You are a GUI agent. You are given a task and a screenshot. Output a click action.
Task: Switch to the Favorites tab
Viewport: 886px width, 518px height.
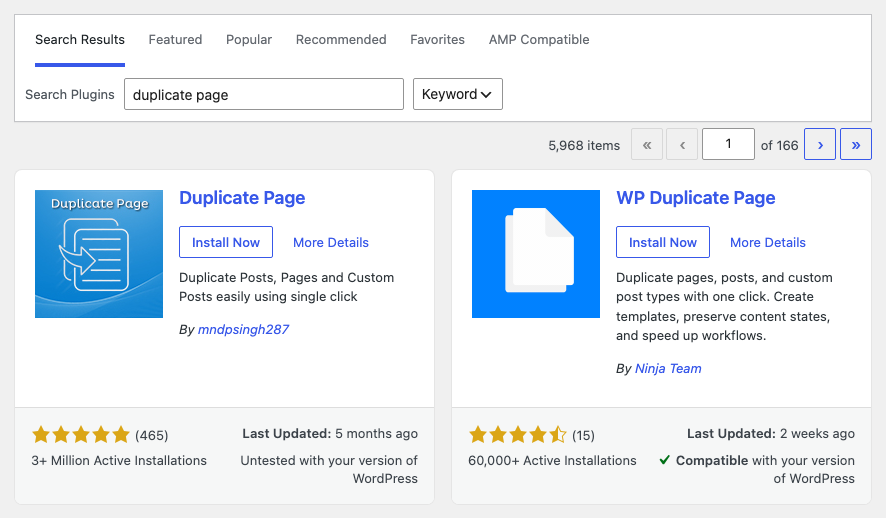coord(437,40)
